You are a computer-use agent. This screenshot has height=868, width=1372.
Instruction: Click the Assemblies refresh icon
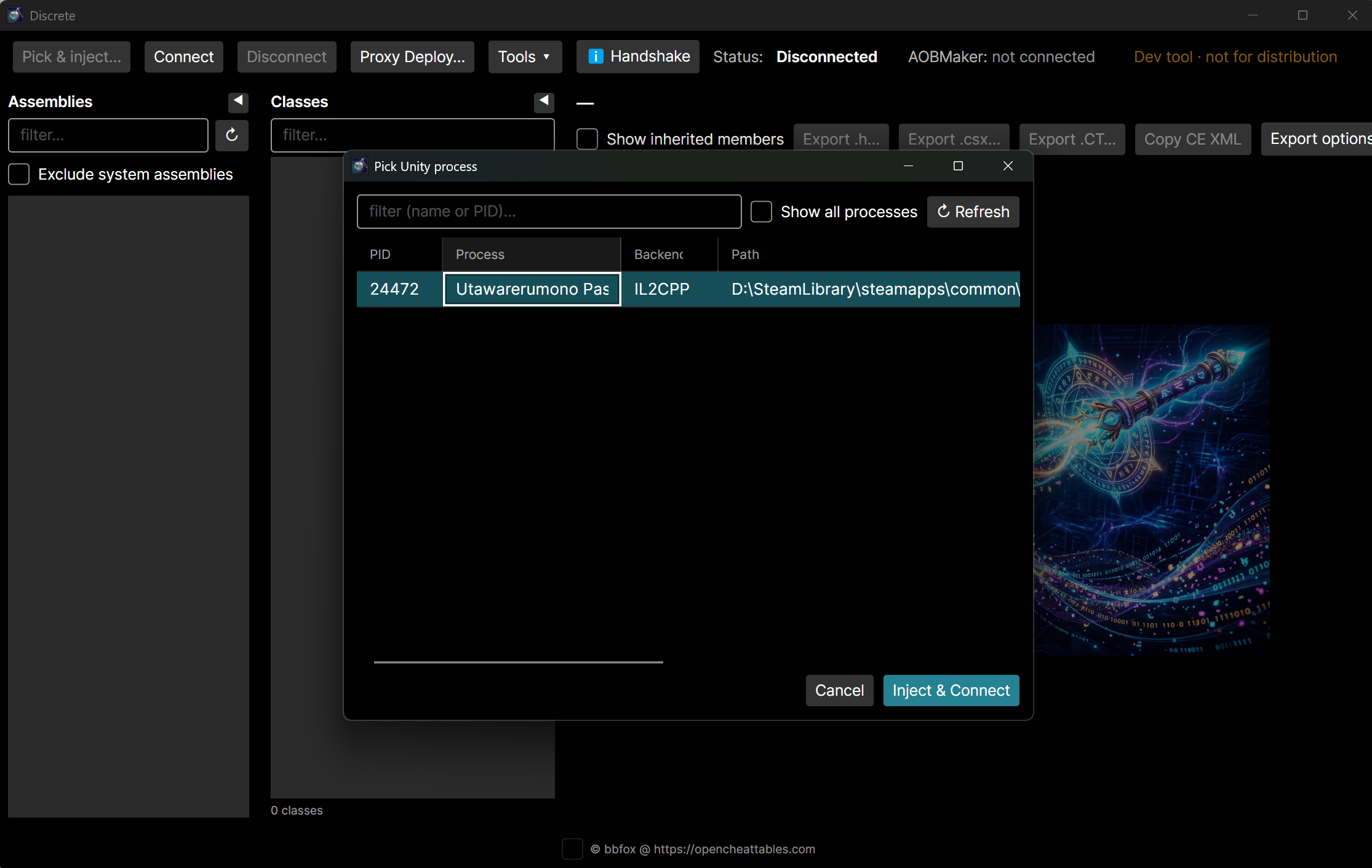(x=231, y=135)
